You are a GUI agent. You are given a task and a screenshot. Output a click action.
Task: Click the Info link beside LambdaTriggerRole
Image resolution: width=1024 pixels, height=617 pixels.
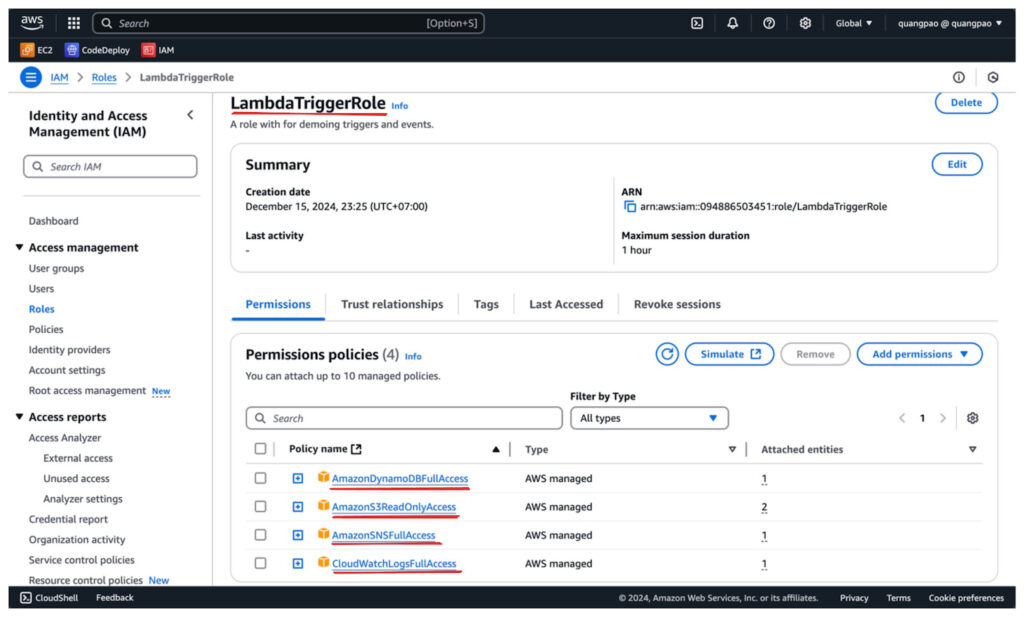(400, 106)
